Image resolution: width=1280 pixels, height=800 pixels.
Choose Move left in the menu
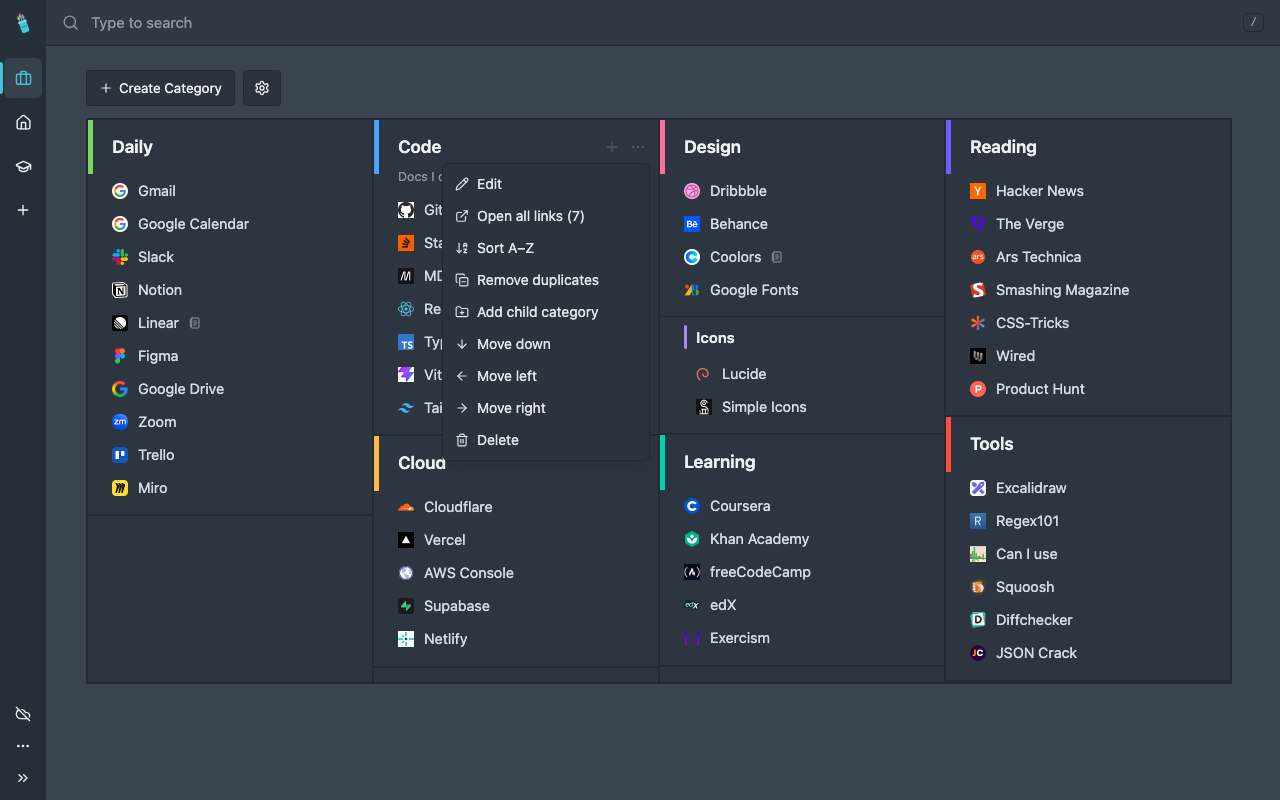[x=546, y=376]
